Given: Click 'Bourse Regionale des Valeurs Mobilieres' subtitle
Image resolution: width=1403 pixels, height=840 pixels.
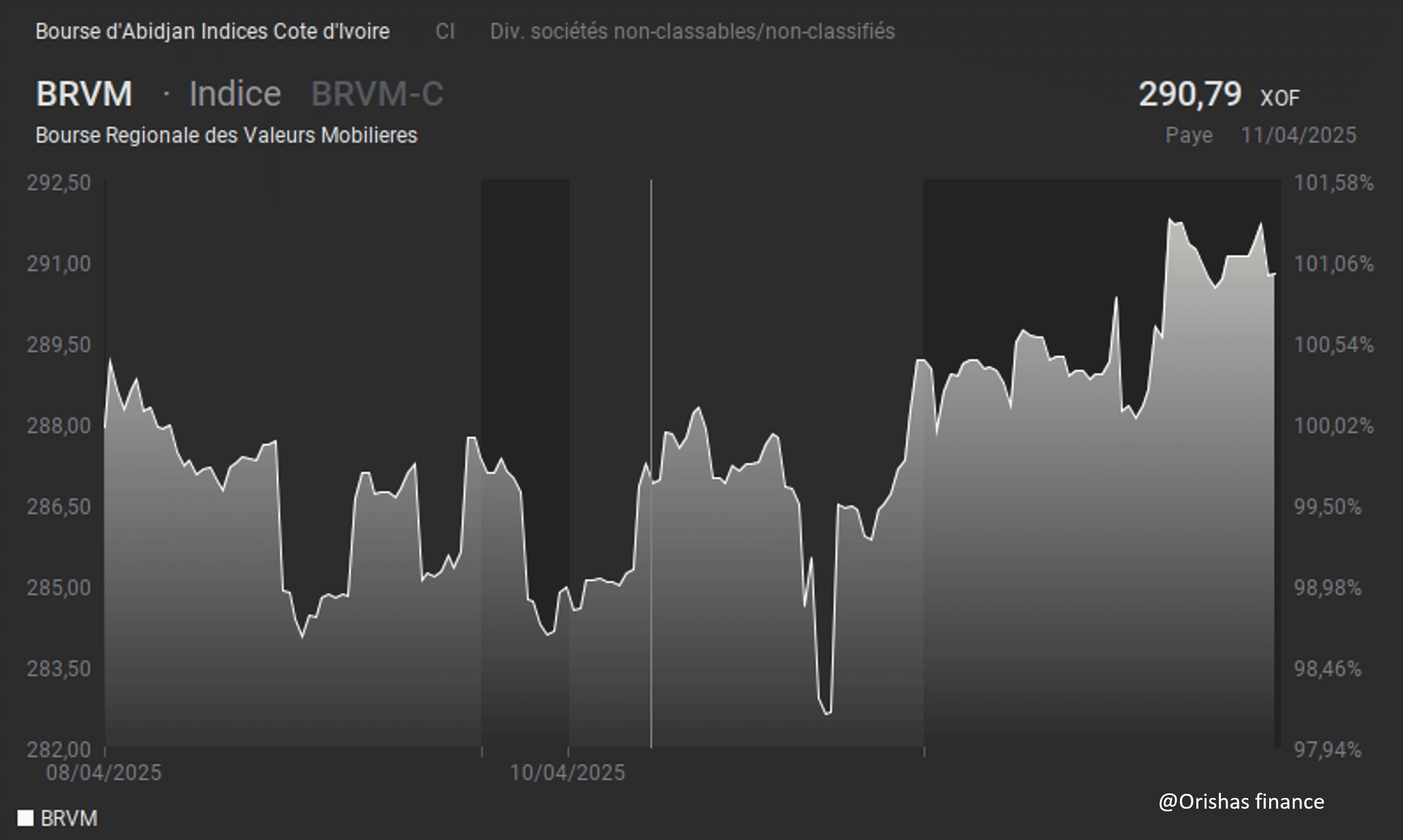Looking at the screenshot, I should coord(227,135).
